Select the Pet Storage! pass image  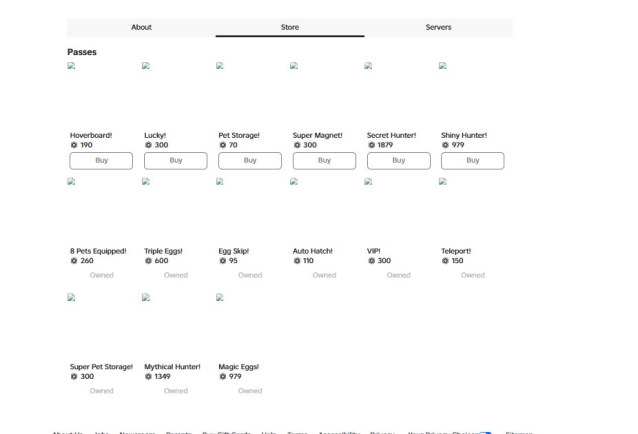click(220, 66)
